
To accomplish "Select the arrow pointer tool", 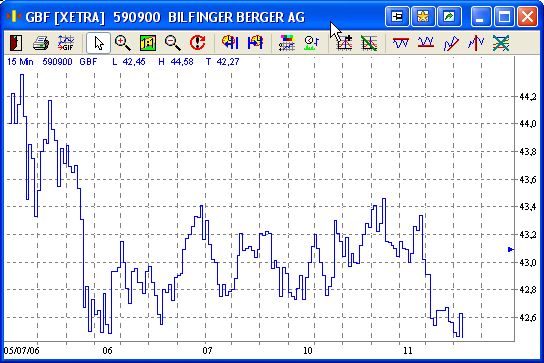I will pos(99,43).
